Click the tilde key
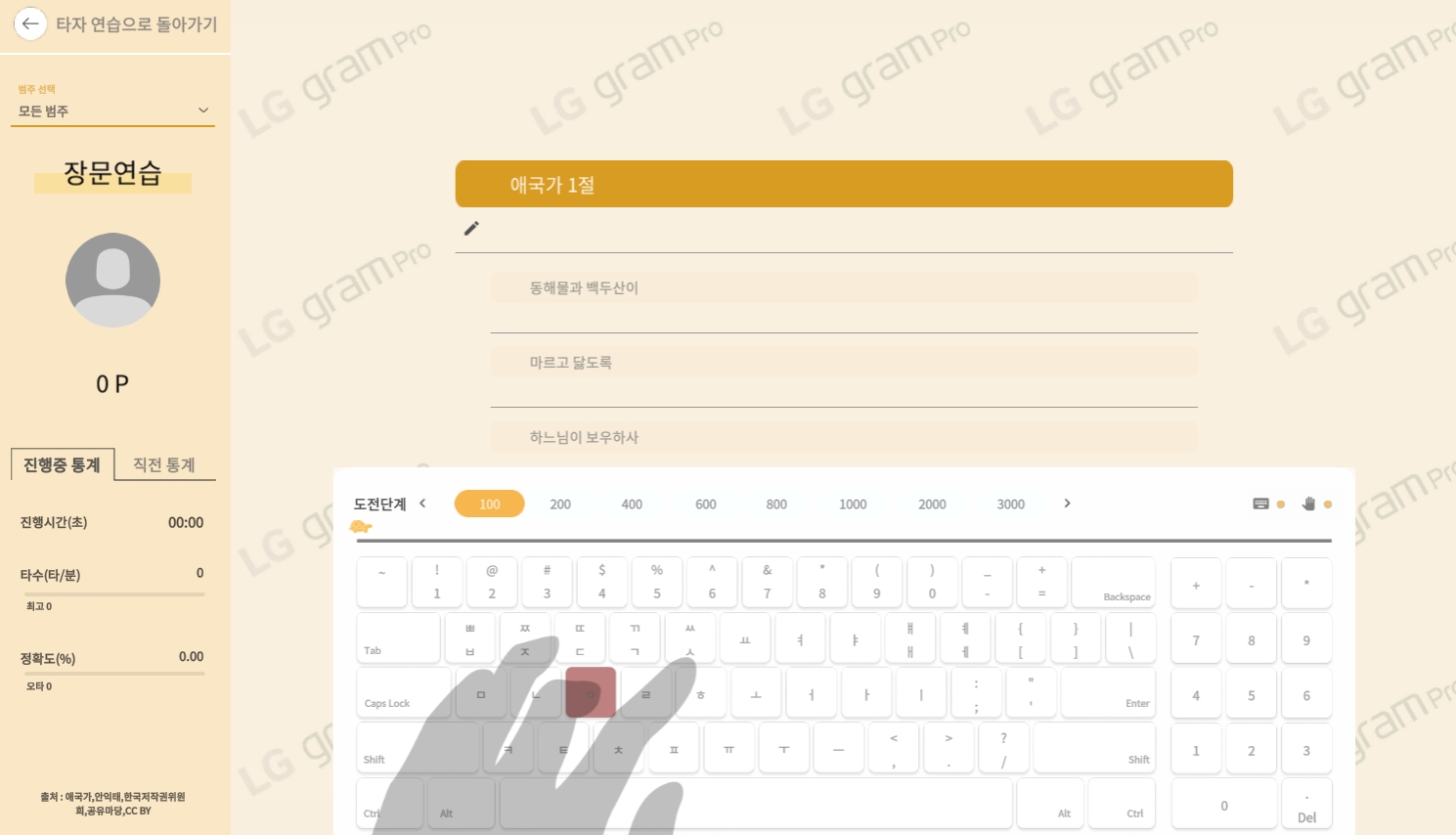Viewport: 1456px width, 835px height. [x=381, y=583]
